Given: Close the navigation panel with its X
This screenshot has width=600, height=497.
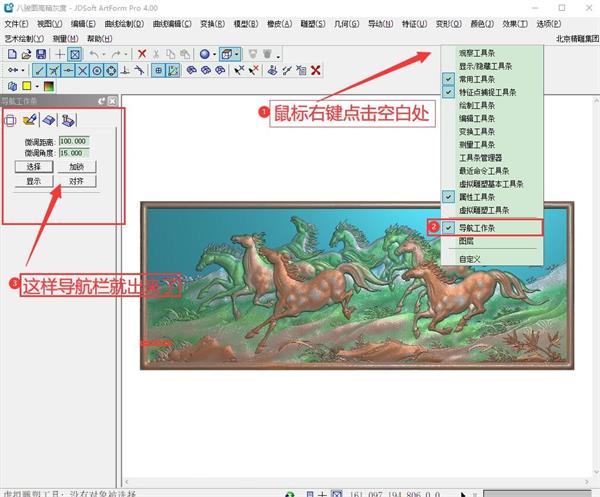Looking at the screenshot, I should (112, 101).
